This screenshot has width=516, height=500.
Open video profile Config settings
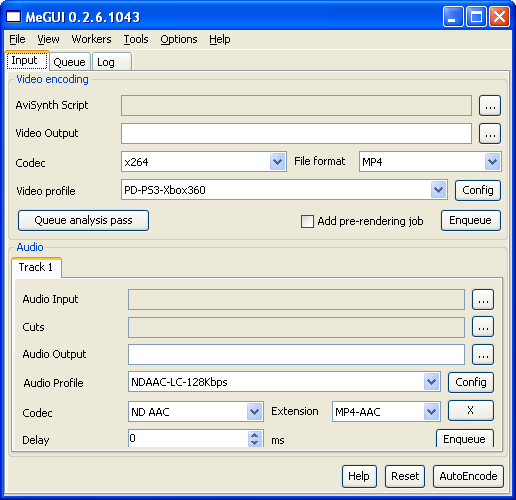[x=478, y=190]
